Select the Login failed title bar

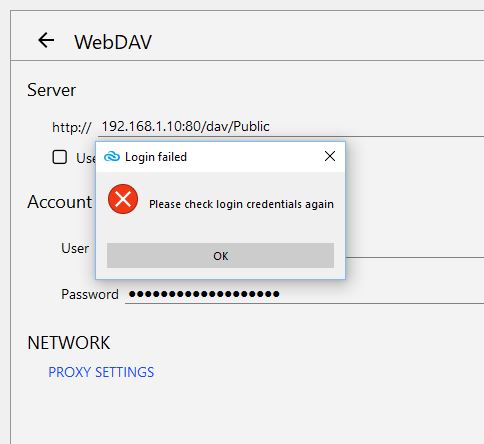pyautogui.click(x=220, y=157)
